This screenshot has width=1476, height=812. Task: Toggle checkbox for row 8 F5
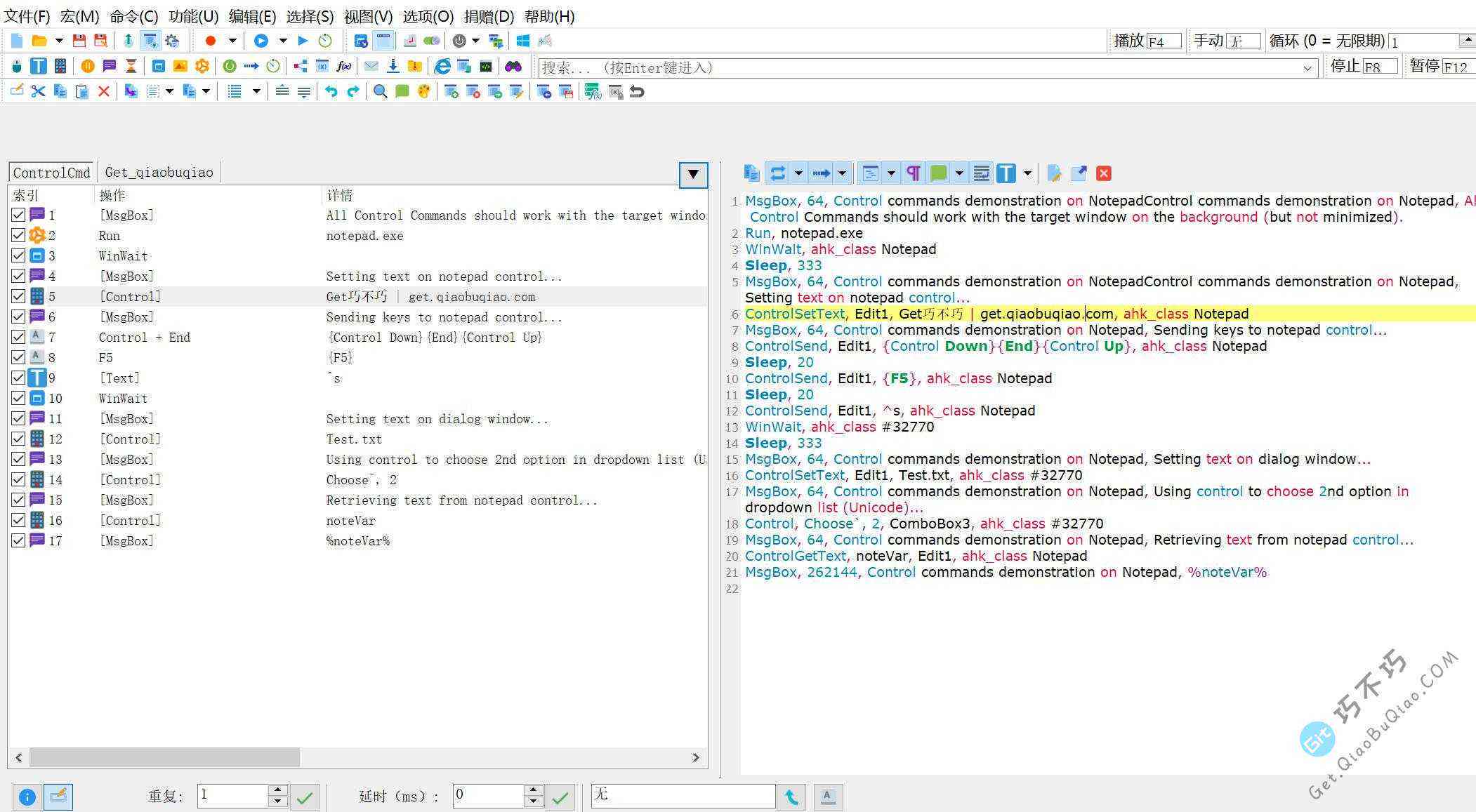coord(18,357)
